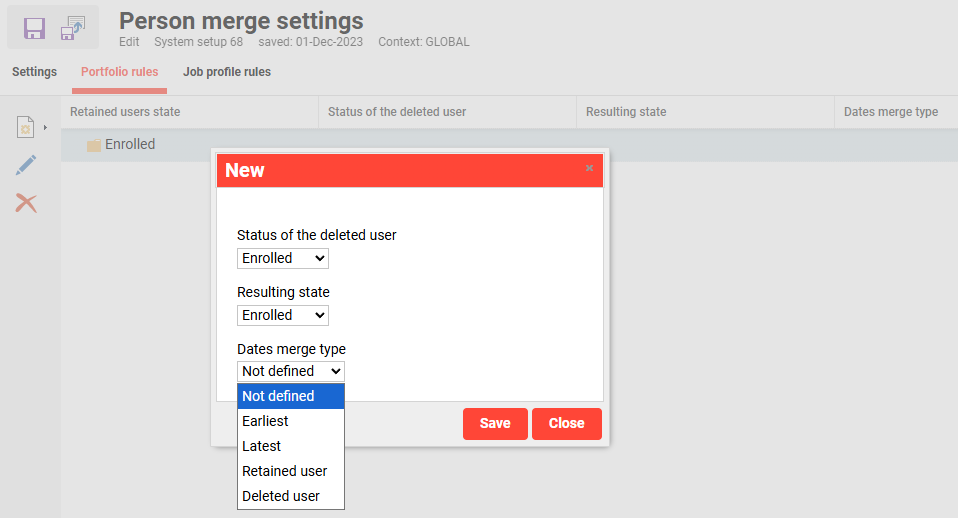Switch to the Job profile rules tab

tap(227, 72)
